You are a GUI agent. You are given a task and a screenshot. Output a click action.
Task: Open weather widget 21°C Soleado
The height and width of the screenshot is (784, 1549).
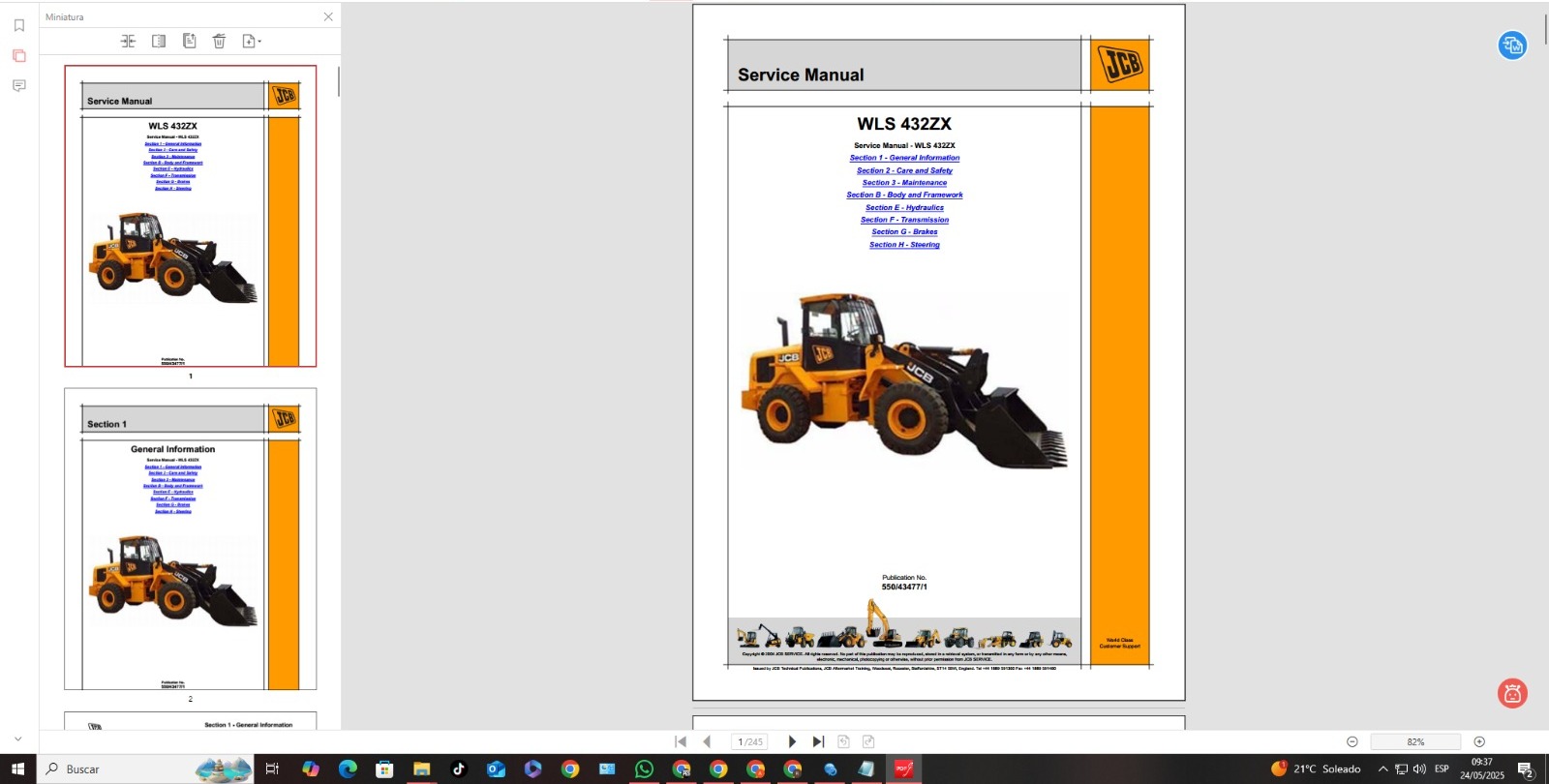pos(1316,769)
